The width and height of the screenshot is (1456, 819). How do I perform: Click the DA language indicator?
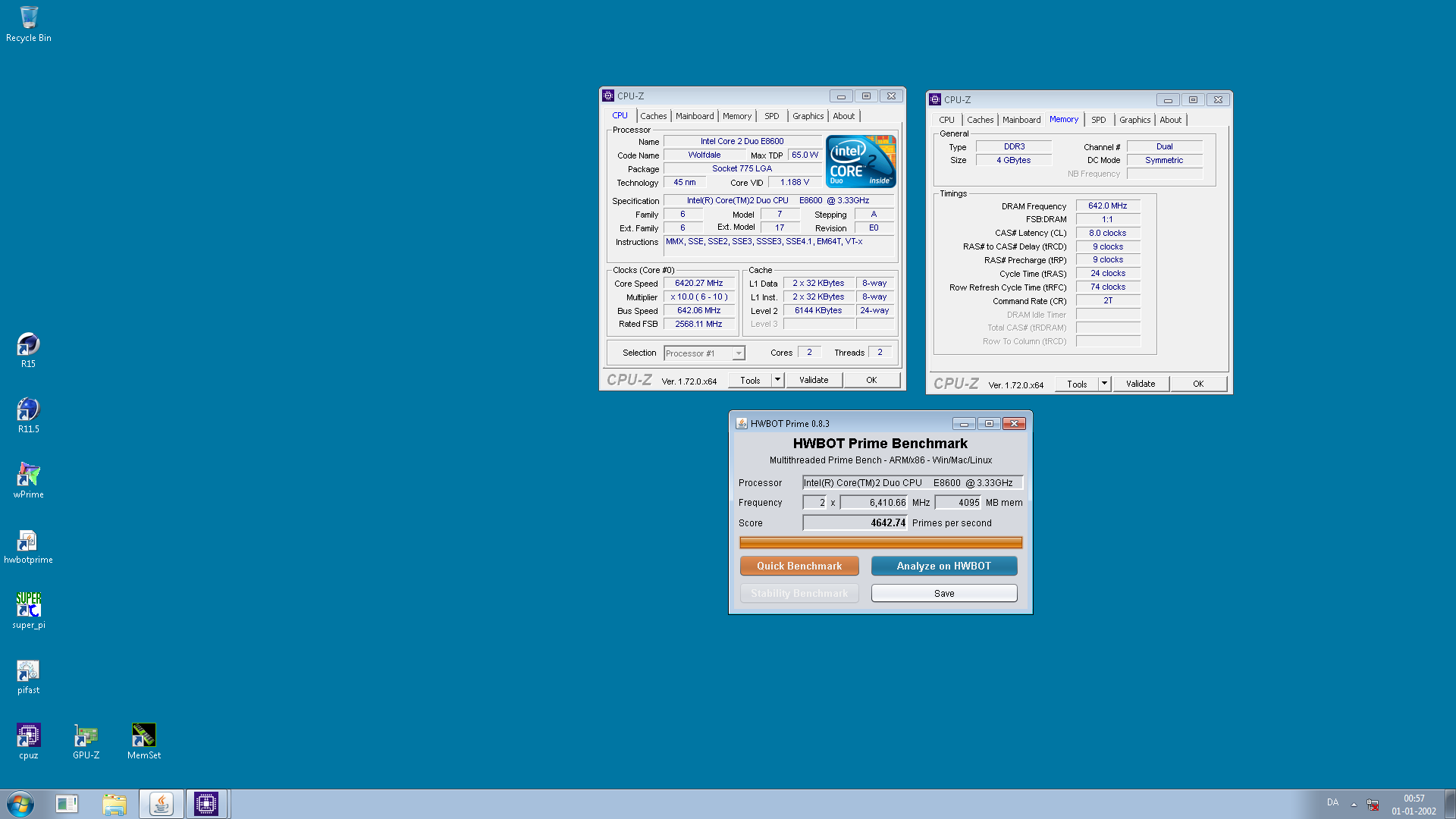pos(1332,802)
